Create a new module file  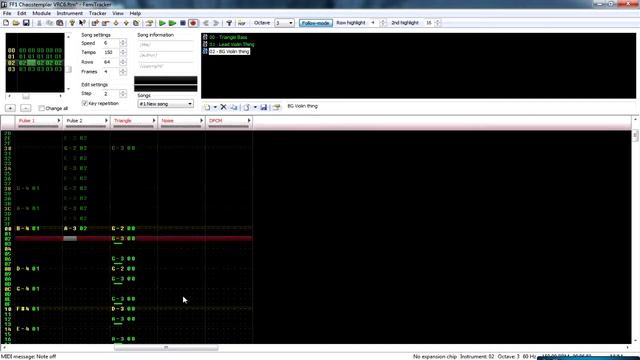pos(6,23)
